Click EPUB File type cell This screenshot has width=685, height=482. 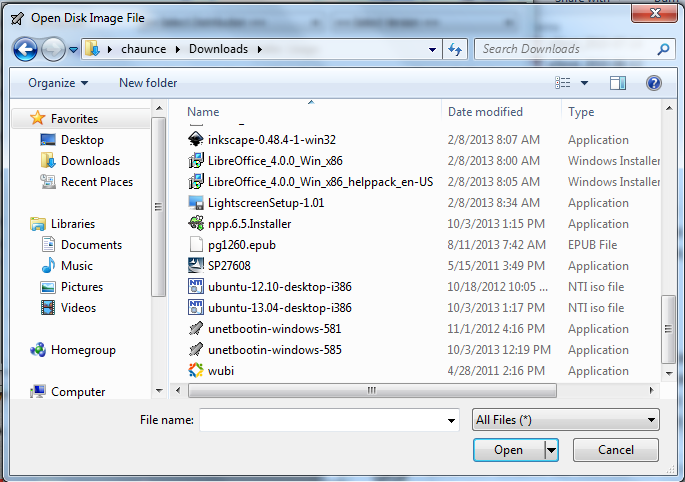(x=592, y=245)
